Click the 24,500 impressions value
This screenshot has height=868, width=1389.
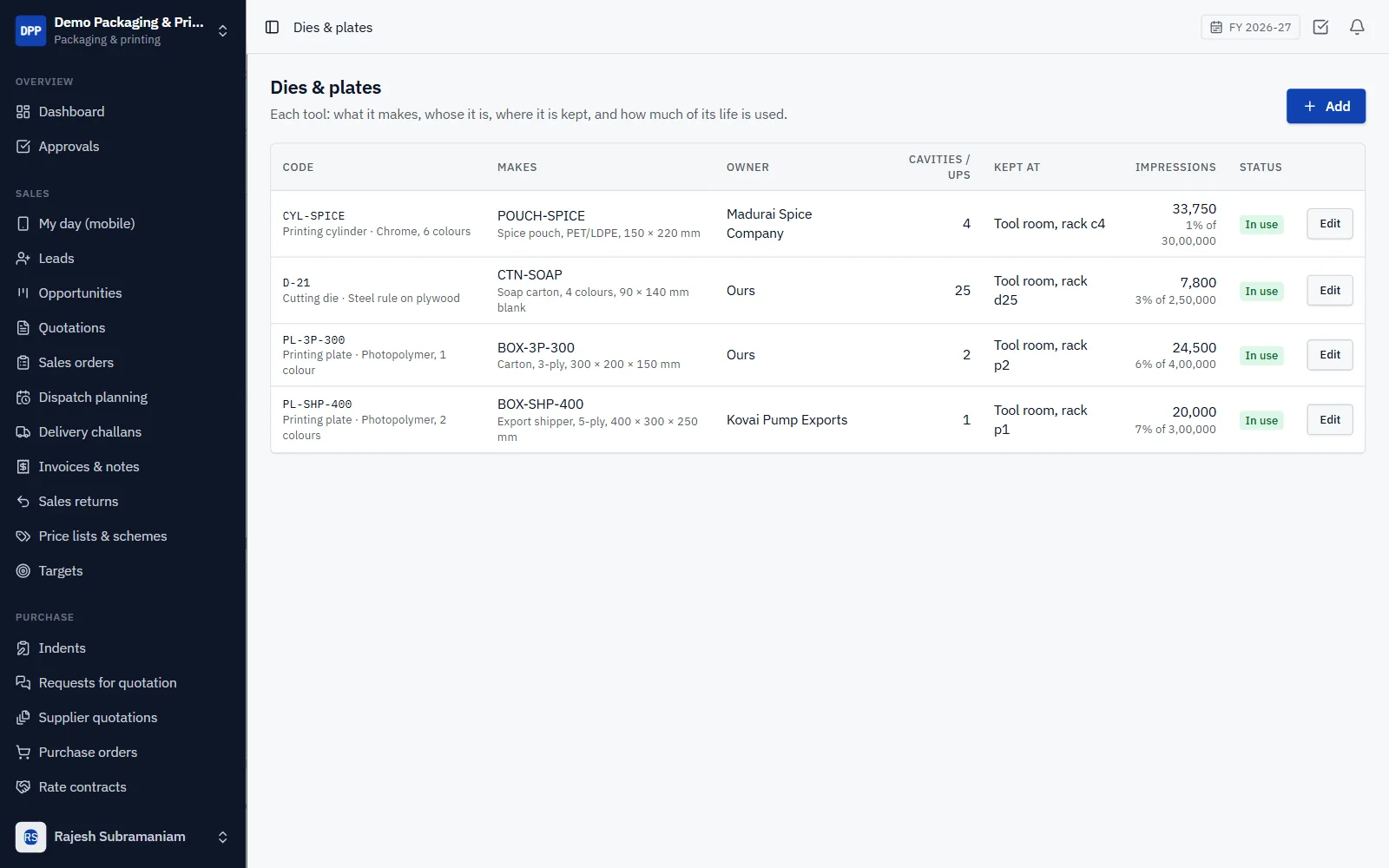(1194, 348)
